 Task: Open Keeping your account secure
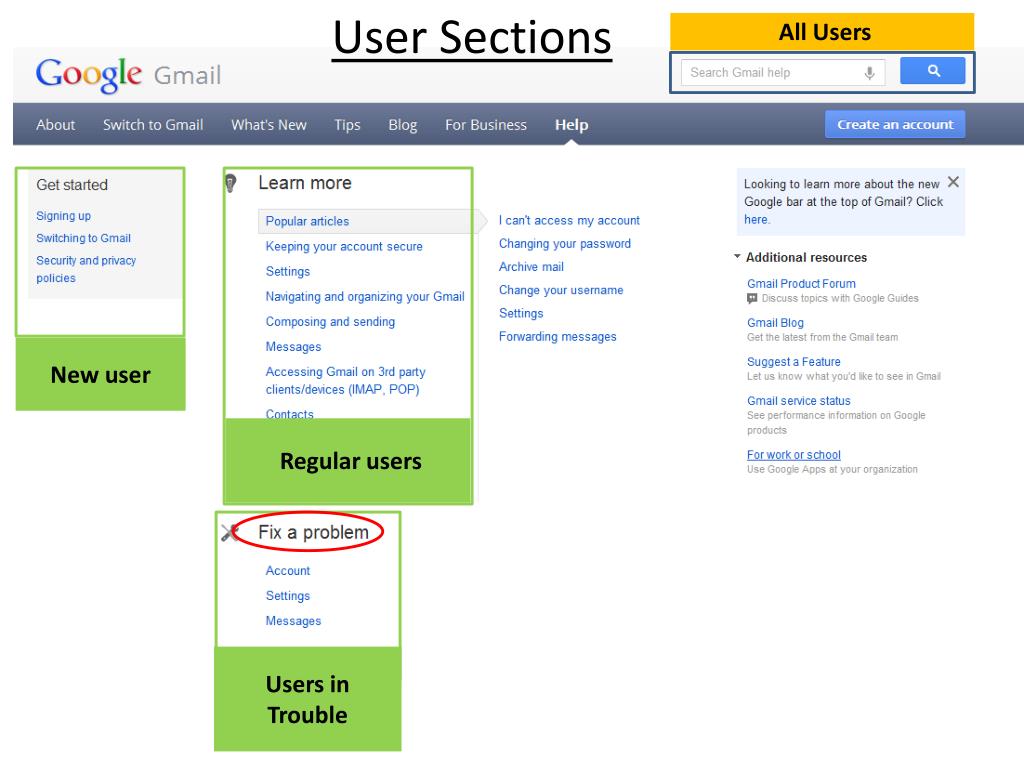pos(344,246)
